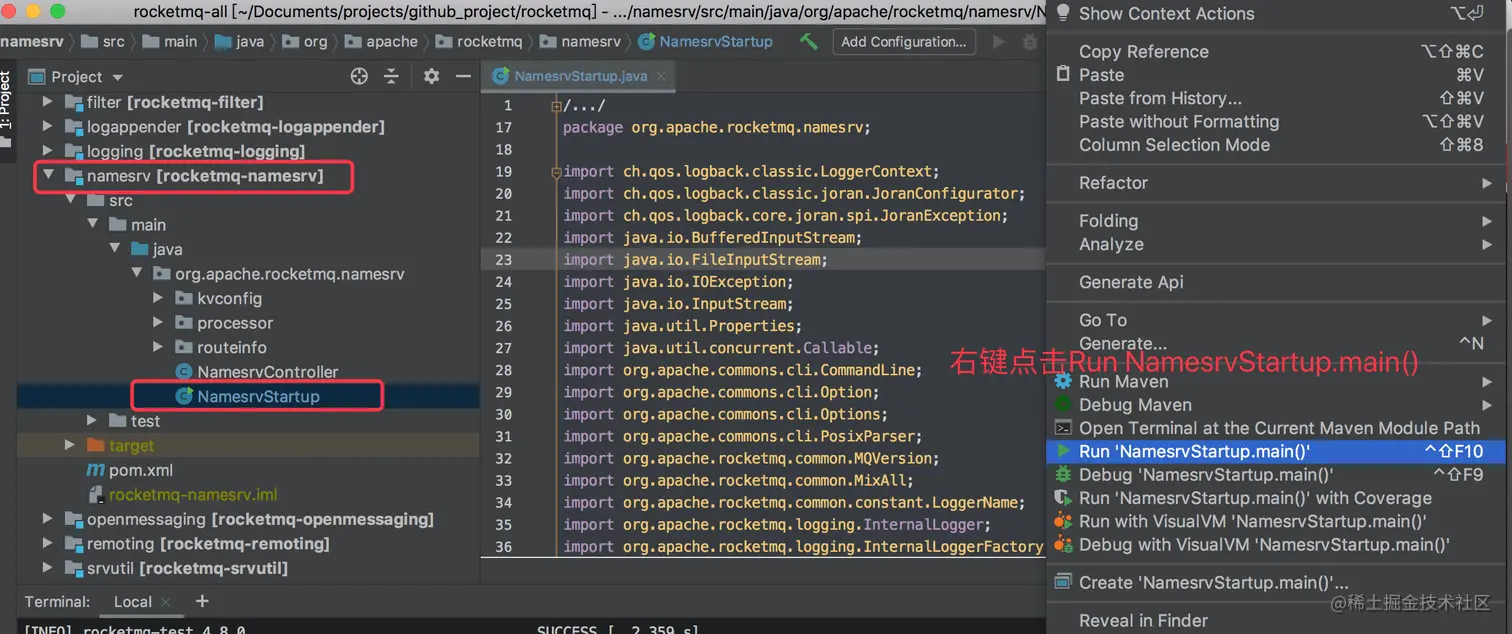Viewport: 1512px width, 634px height.
Task: Click the line number 28 in gutter
Action: (504, 370)
